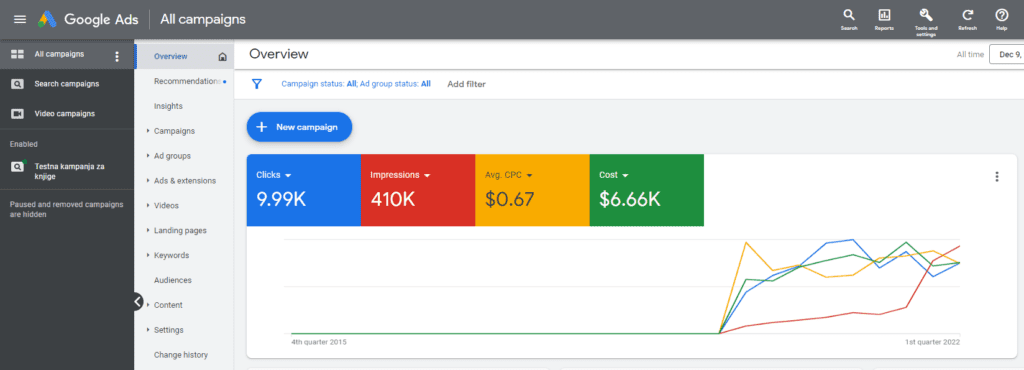The width and height of the screenshot is (1024, 370).
Task: Open three-dot menu beside All campaigns
Action: (117, 56)
